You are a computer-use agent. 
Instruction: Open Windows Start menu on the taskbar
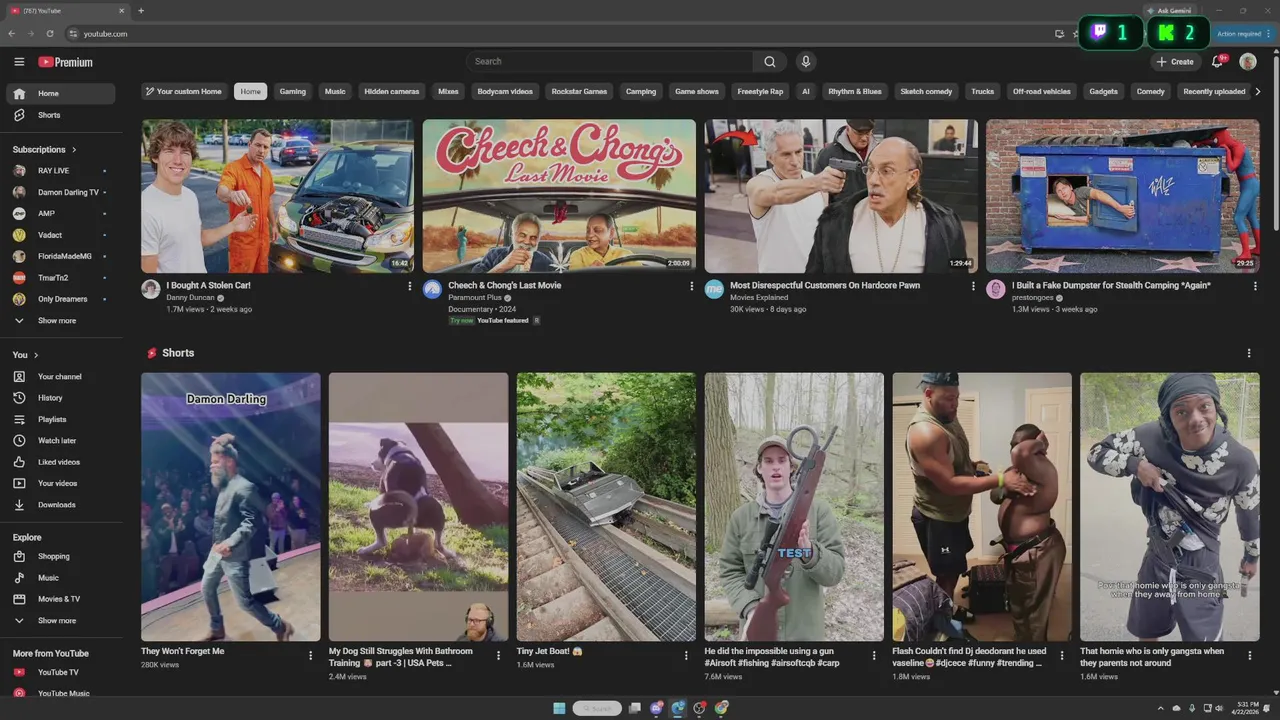(x=559, y=708)
